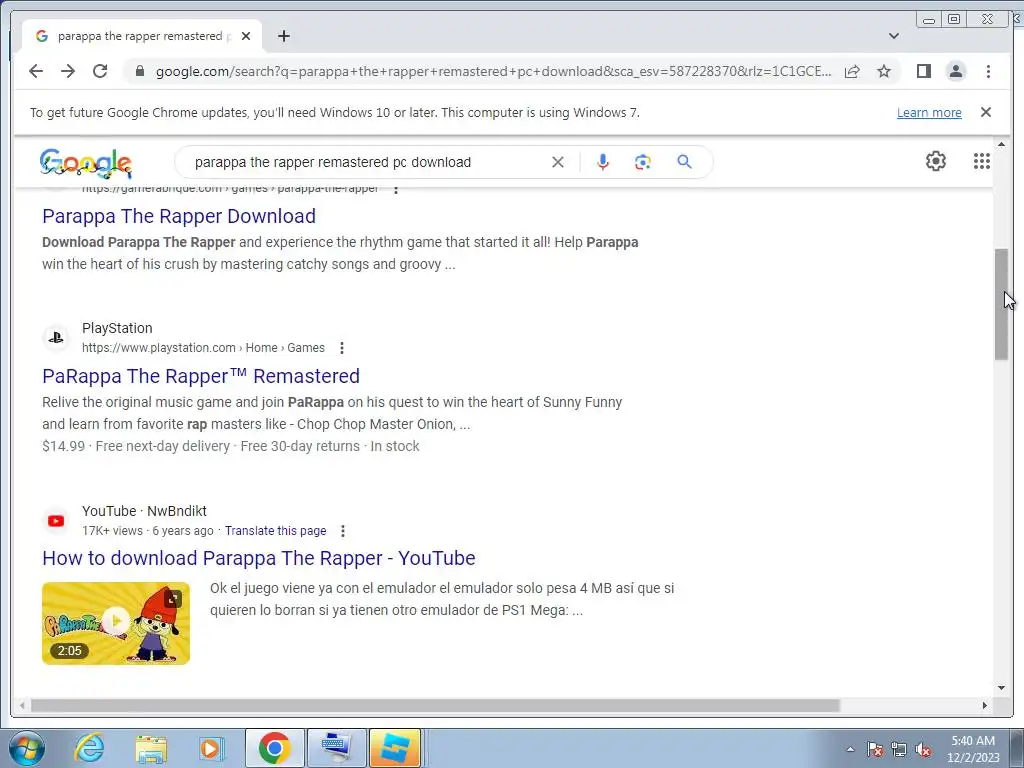Bookmark this page with the star

884,71
